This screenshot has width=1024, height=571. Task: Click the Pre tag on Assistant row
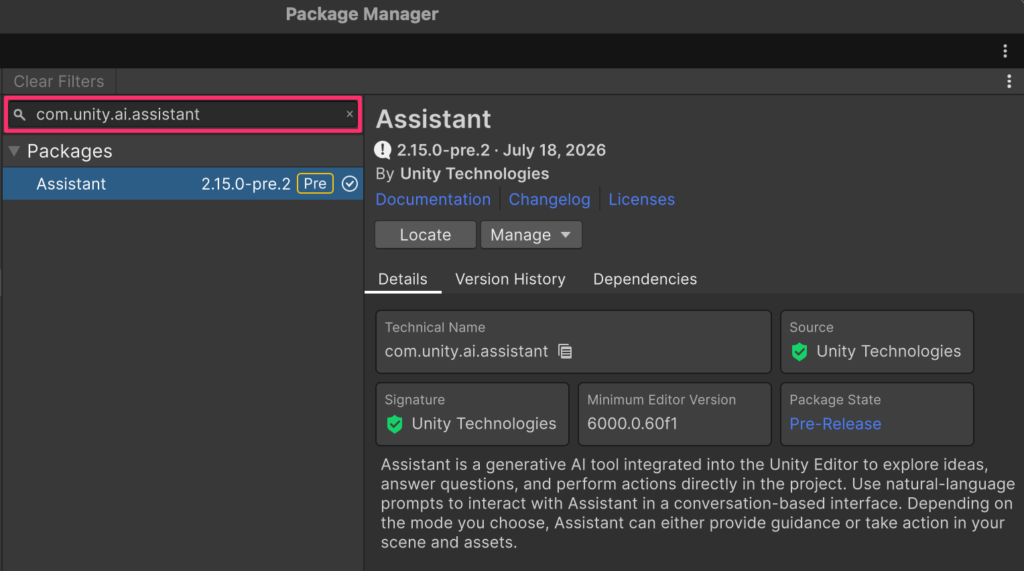coord(315,184)
